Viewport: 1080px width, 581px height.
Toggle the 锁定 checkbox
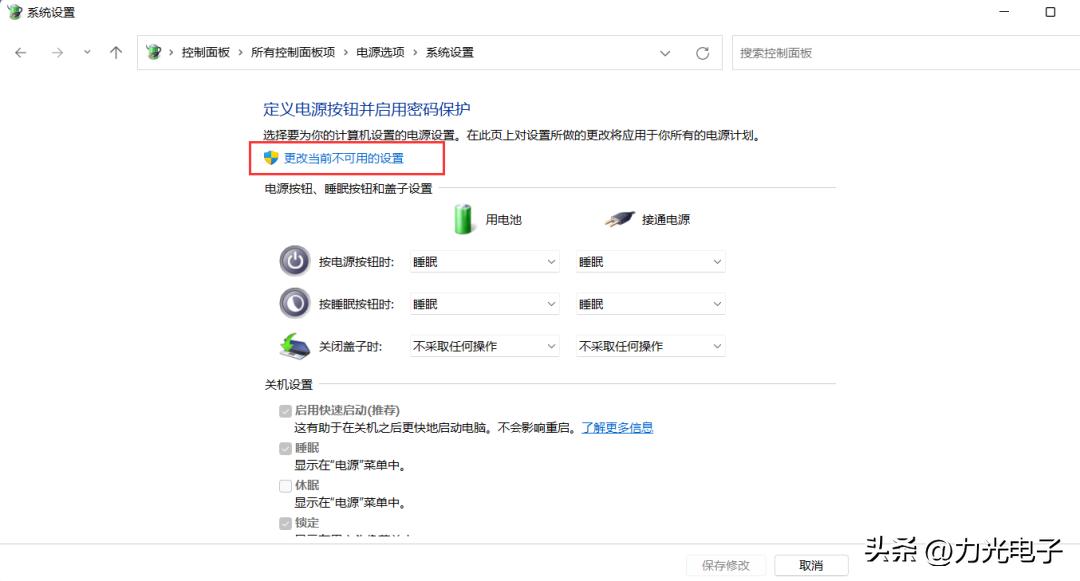(286, 523)
